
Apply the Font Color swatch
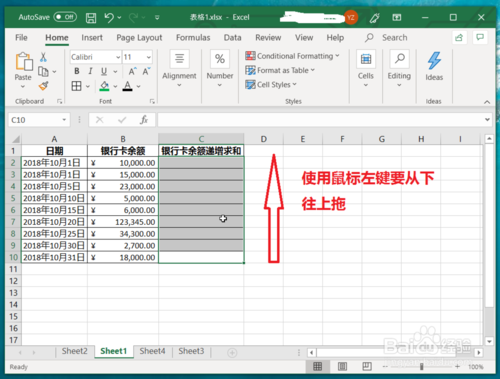coord(127,86)
